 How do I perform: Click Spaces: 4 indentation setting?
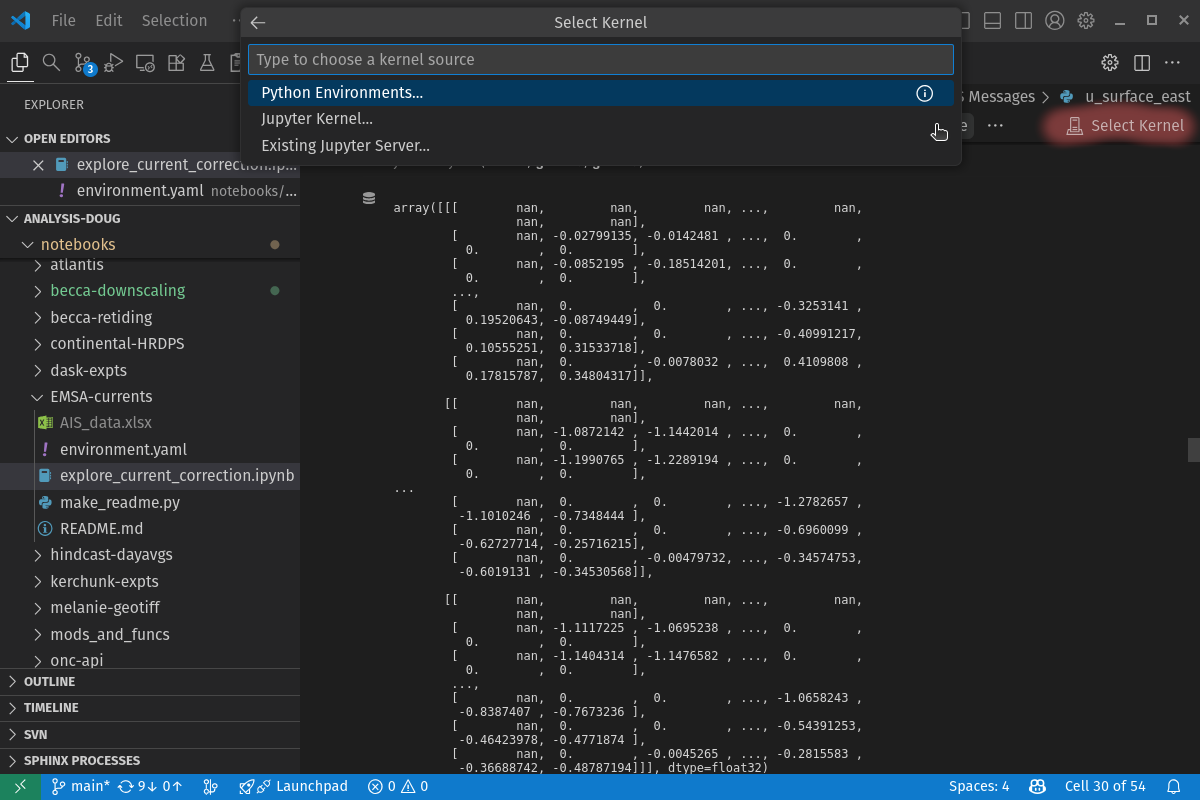tap(979, 786)
